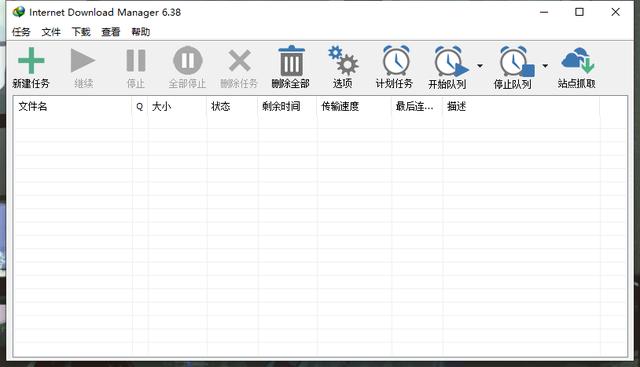640x367 pixels.
Task: Open the 查看 menu
Action: point(111,32)
